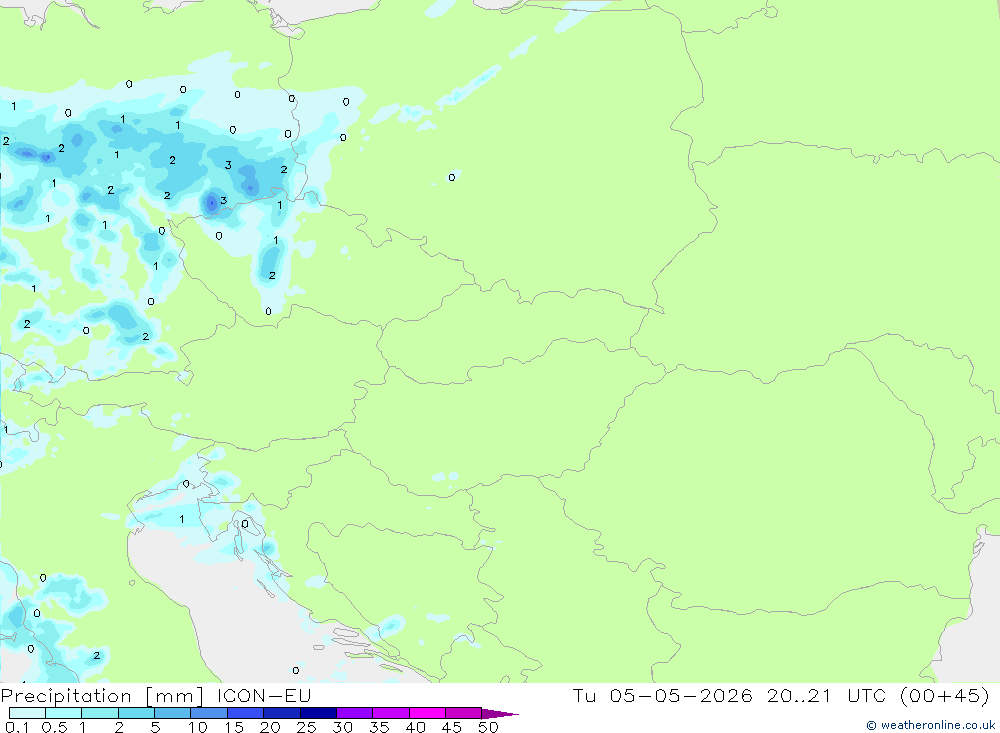Click the 15–20 mm legend swatch
The image size is (1000, 733).
[246, 713]
